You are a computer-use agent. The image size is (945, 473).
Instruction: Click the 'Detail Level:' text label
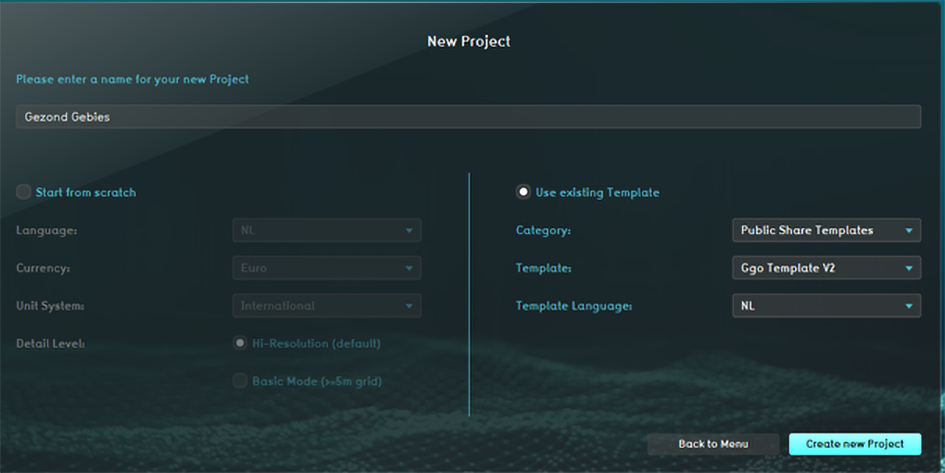50,344
